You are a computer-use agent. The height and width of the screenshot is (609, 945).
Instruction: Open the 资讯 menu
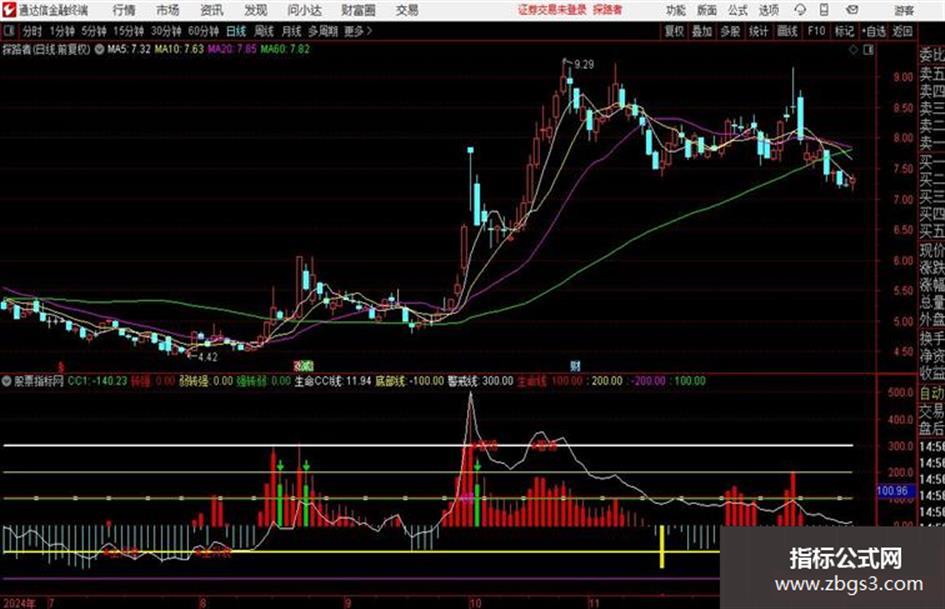coord(211,10)
